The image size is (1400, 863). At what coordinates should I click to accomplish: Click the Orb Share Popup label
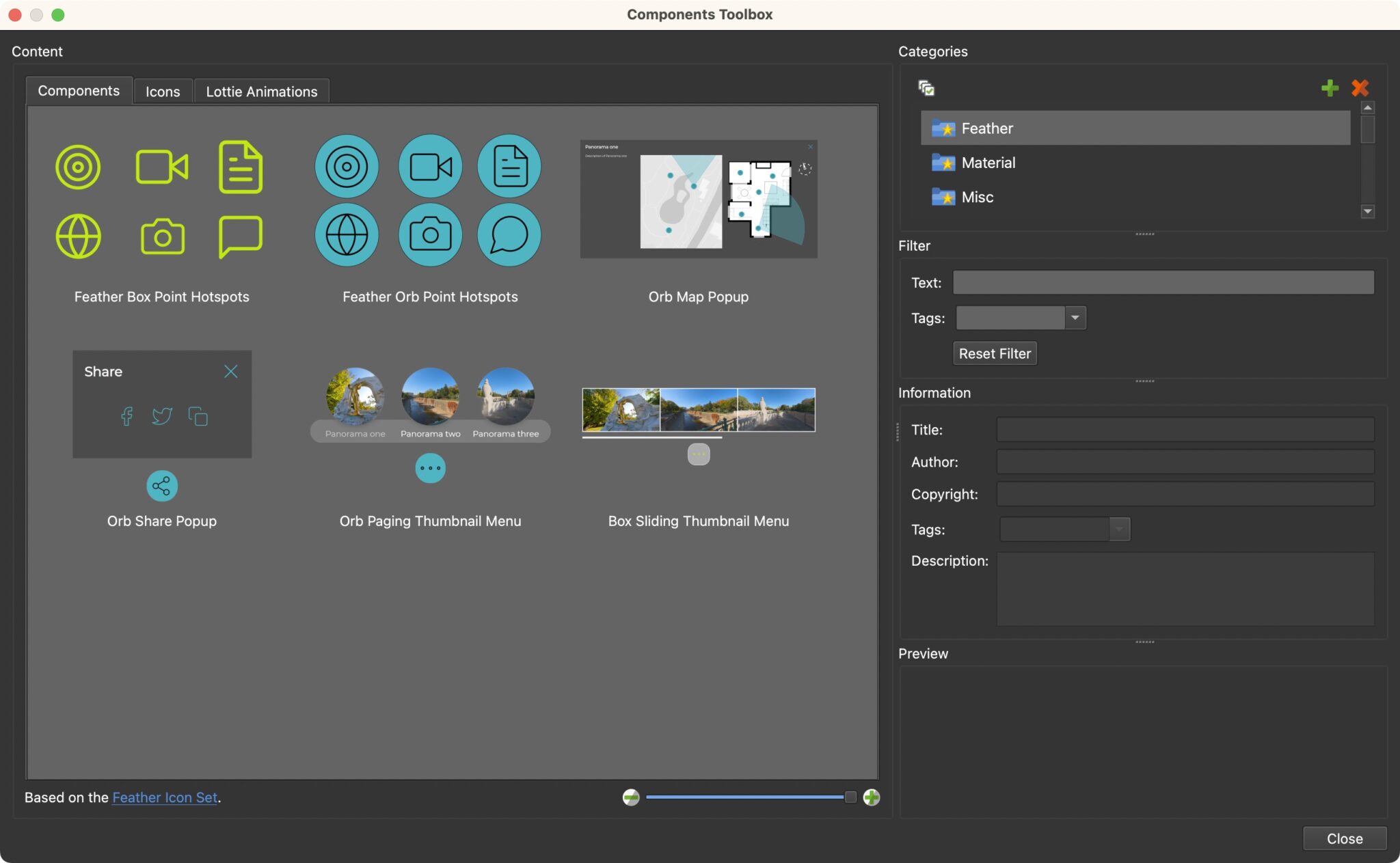point(162,521)
